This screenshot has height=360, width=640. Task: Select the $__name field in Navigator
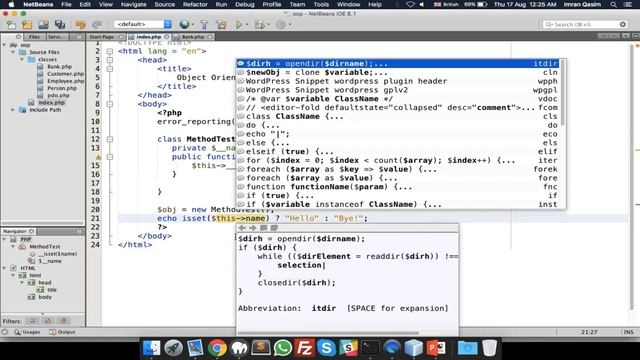click(x=50, y=261)
